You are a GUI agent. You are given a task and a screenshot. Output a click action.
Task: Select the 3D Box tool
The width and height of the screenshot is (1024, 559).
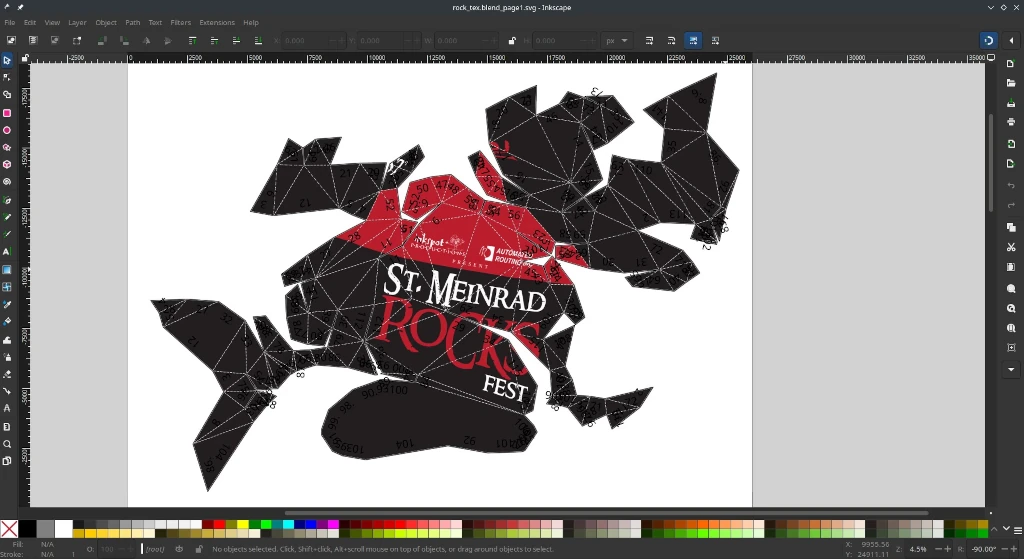coord(7,165)
